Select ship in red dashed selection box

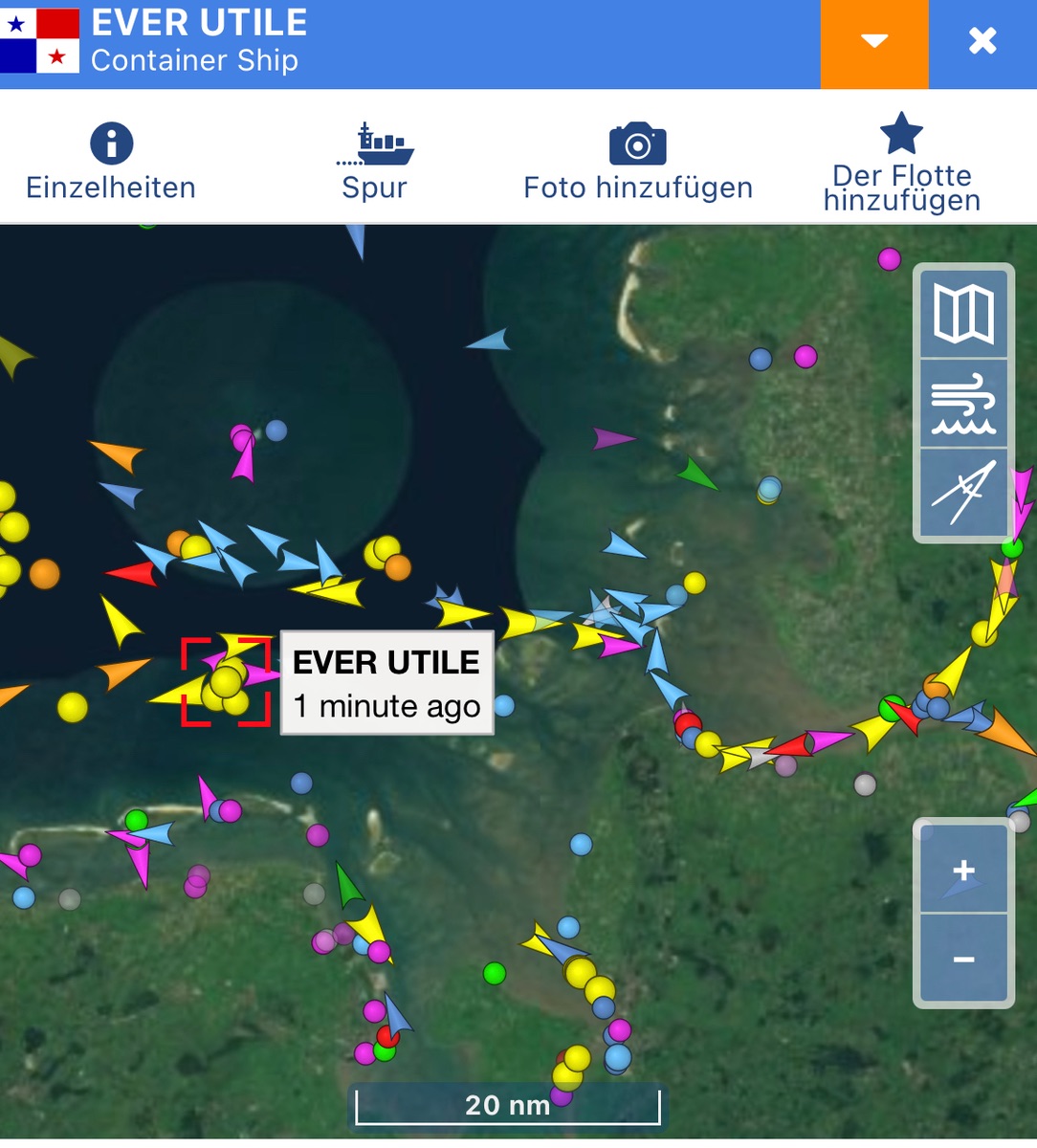pos(226,683)
